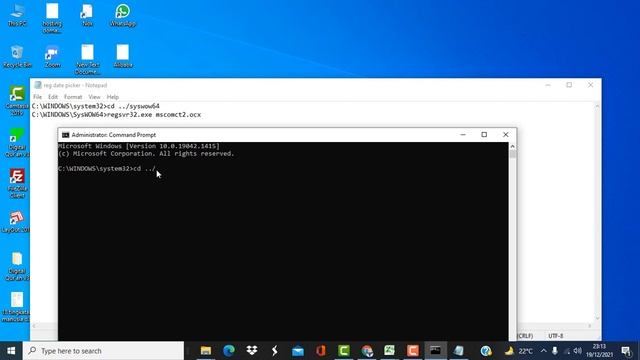Click Command Prompt scrollbar up arrow
Screen dimensions: 640x360
(513, 146)
